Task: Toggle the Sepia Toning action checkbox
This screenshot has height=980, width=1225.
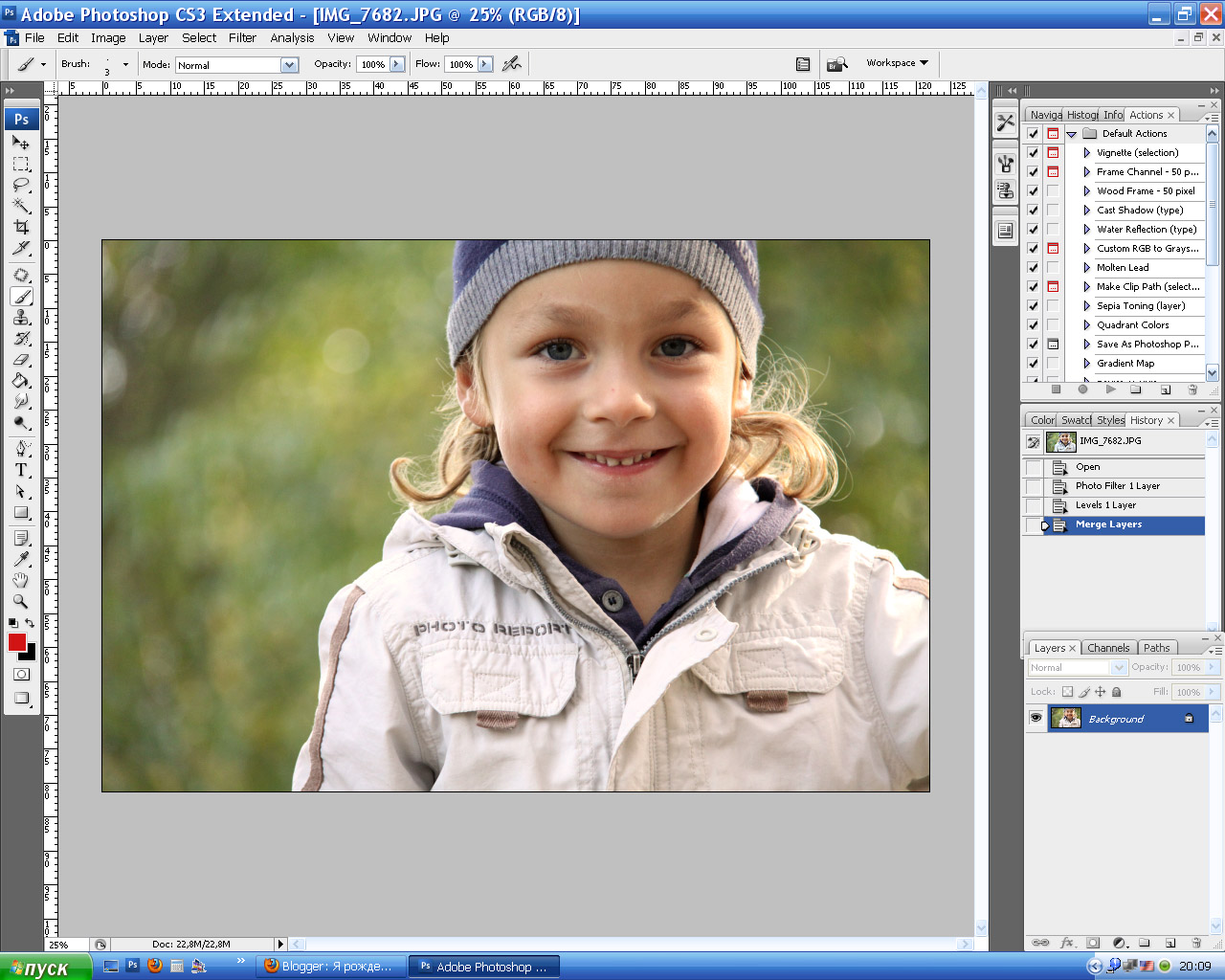Action: coord(1033,306)
